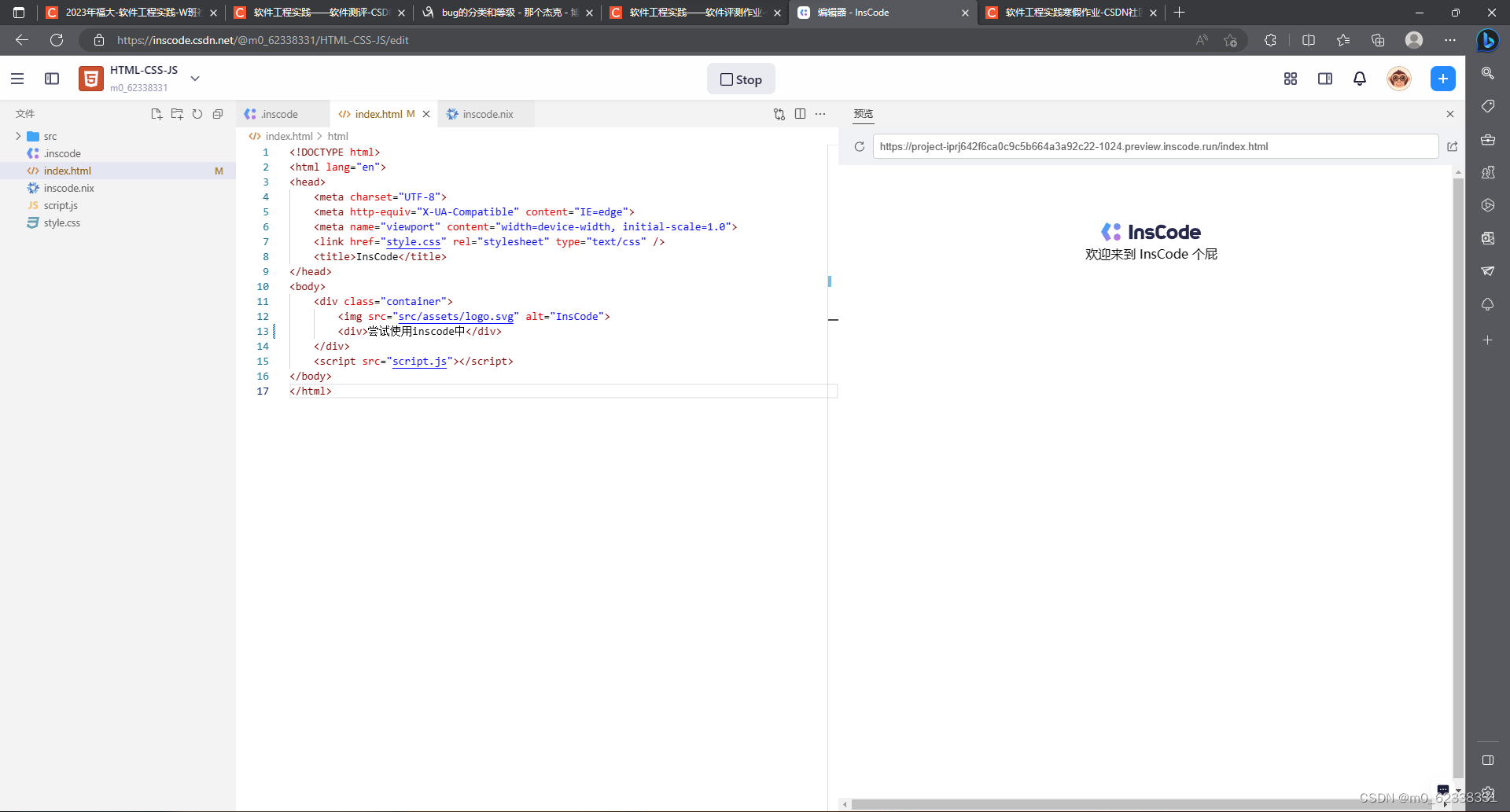Stop the running project

click(741, 79)
